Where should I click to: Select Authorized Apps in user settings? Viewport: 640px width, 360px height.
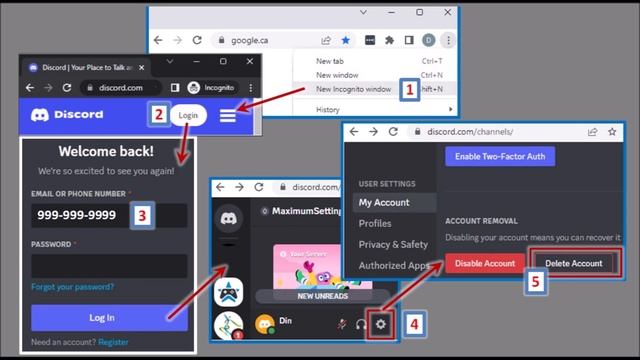tap(395, 265)
